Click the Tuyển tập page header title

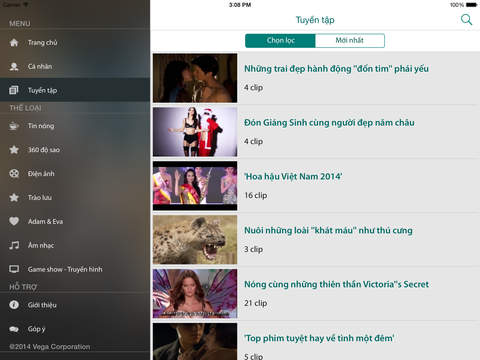point(315,20)
